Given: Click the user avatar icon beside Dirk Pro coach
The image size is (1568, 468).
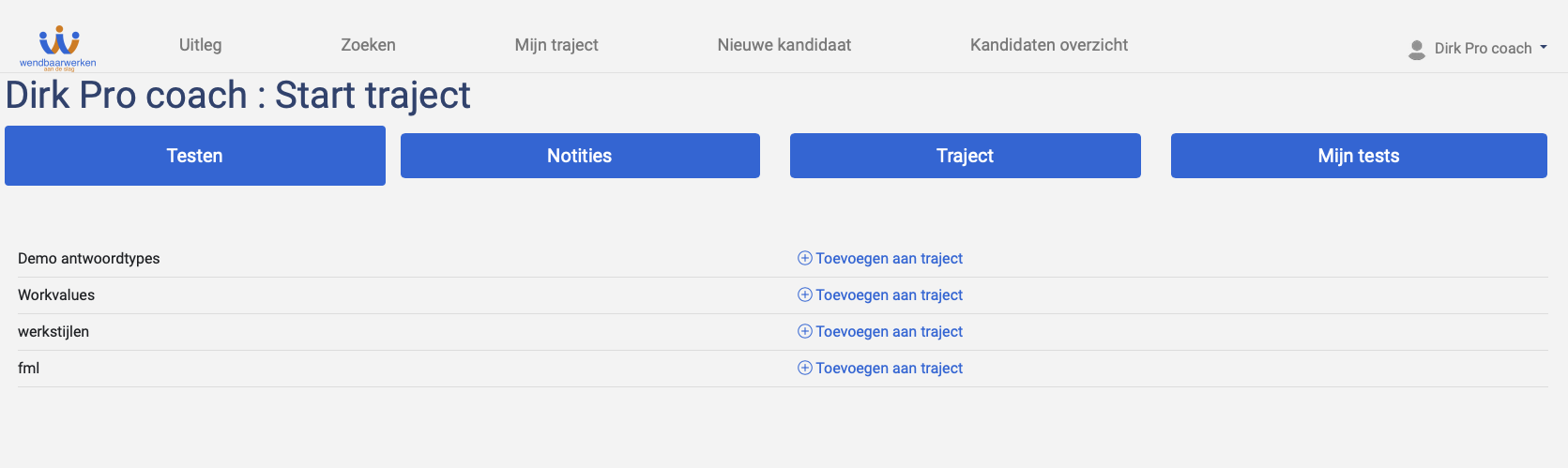Looking at the screenshot, I should click(1417, 50).
